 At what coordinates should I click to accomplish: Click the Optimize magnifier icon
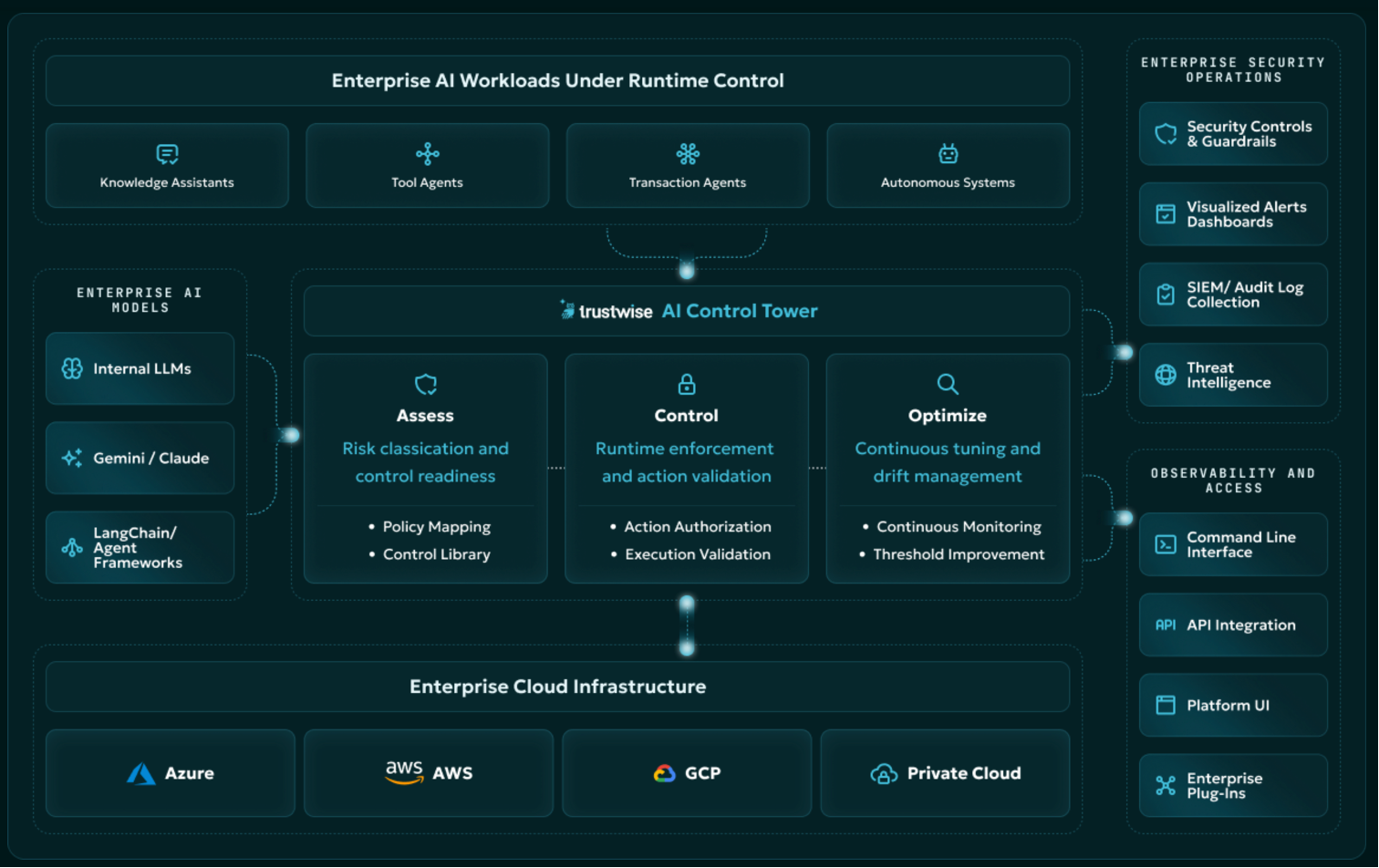(x=948, y=384)
